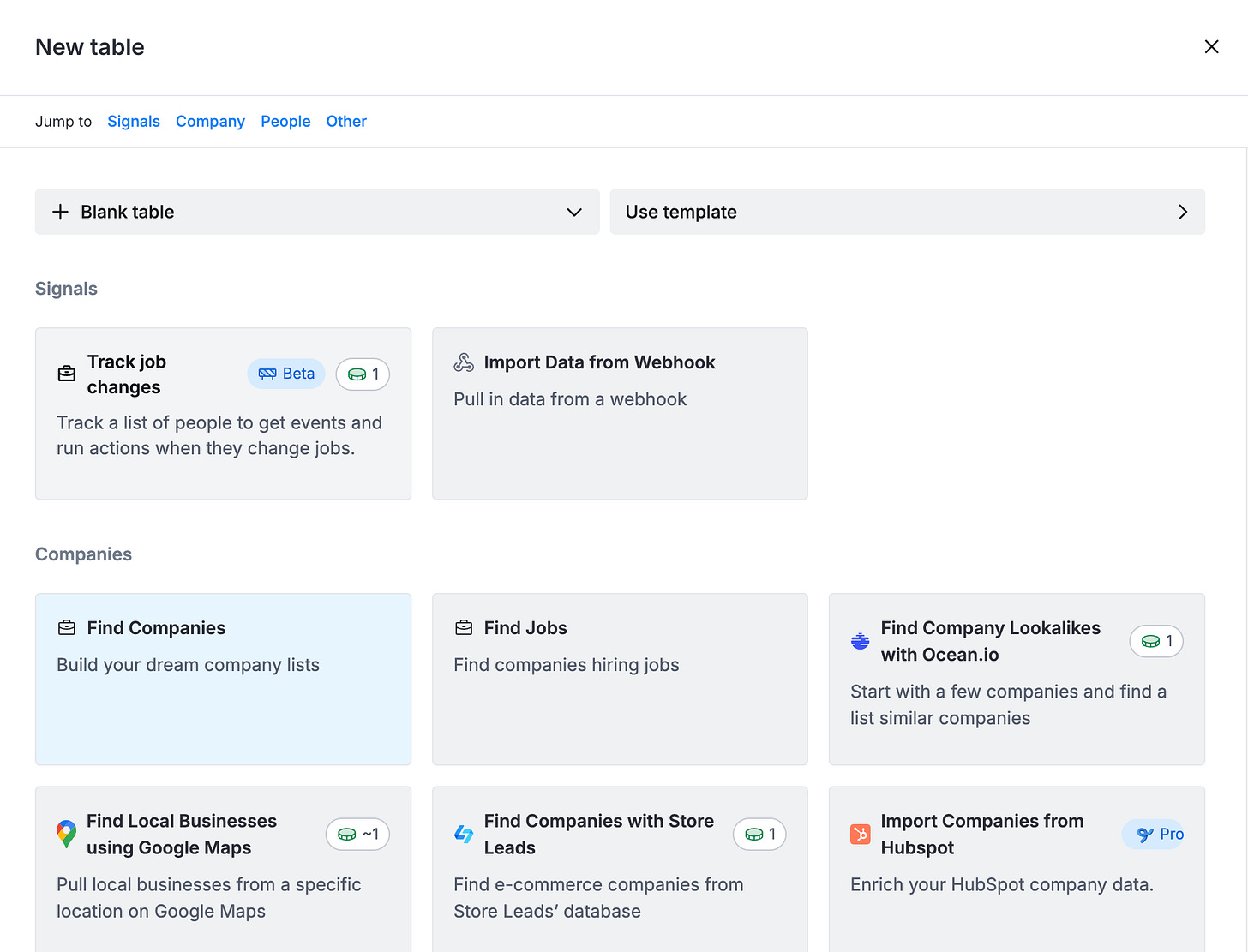Click the webhook icon on Import Data card
Screen dimensions: 1248x952
tap(464, 362)
